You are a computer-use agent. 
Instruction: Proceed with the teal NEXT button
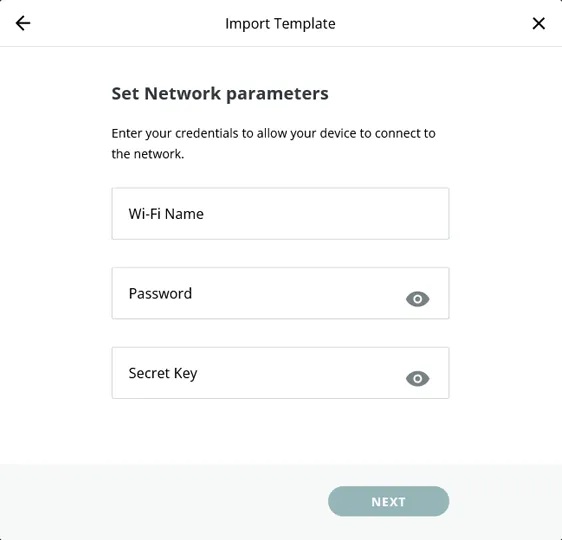click(389, 501)
